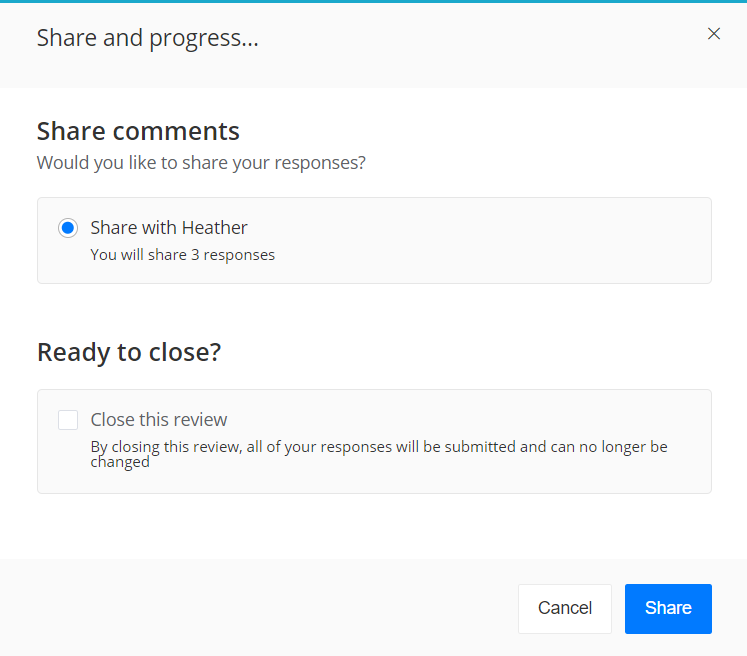
Task: Click the teal bar atop the dialog
Action: (374, 1)
